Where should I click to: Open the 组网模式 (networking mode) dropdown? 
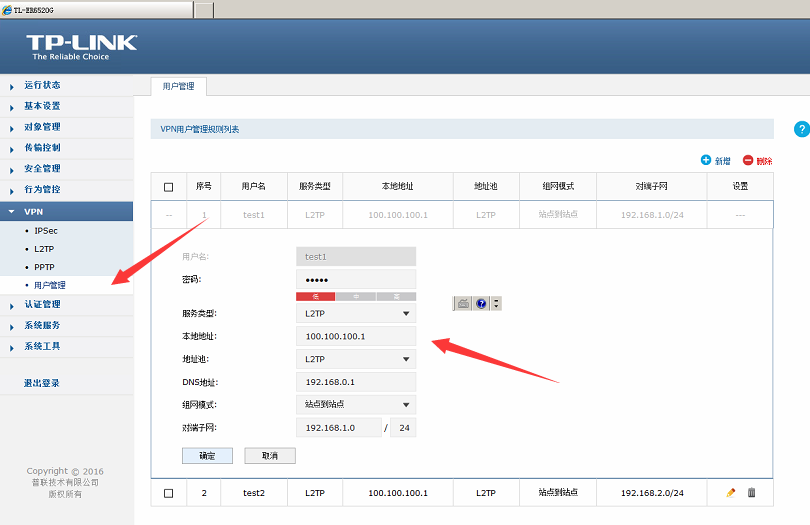pos(356,405)
